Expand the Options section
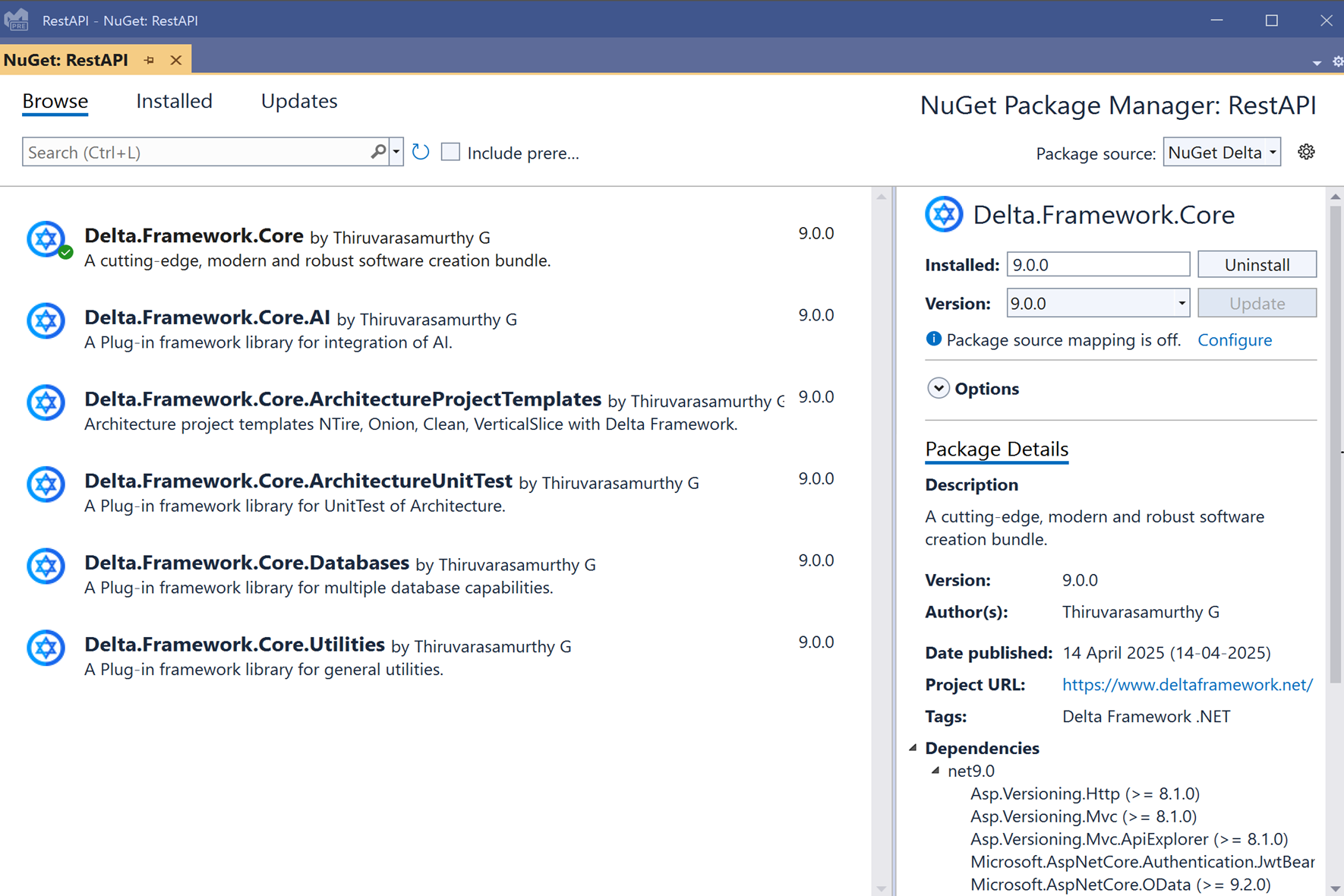Screen dimensions: 1344x896 pos(938,388)
